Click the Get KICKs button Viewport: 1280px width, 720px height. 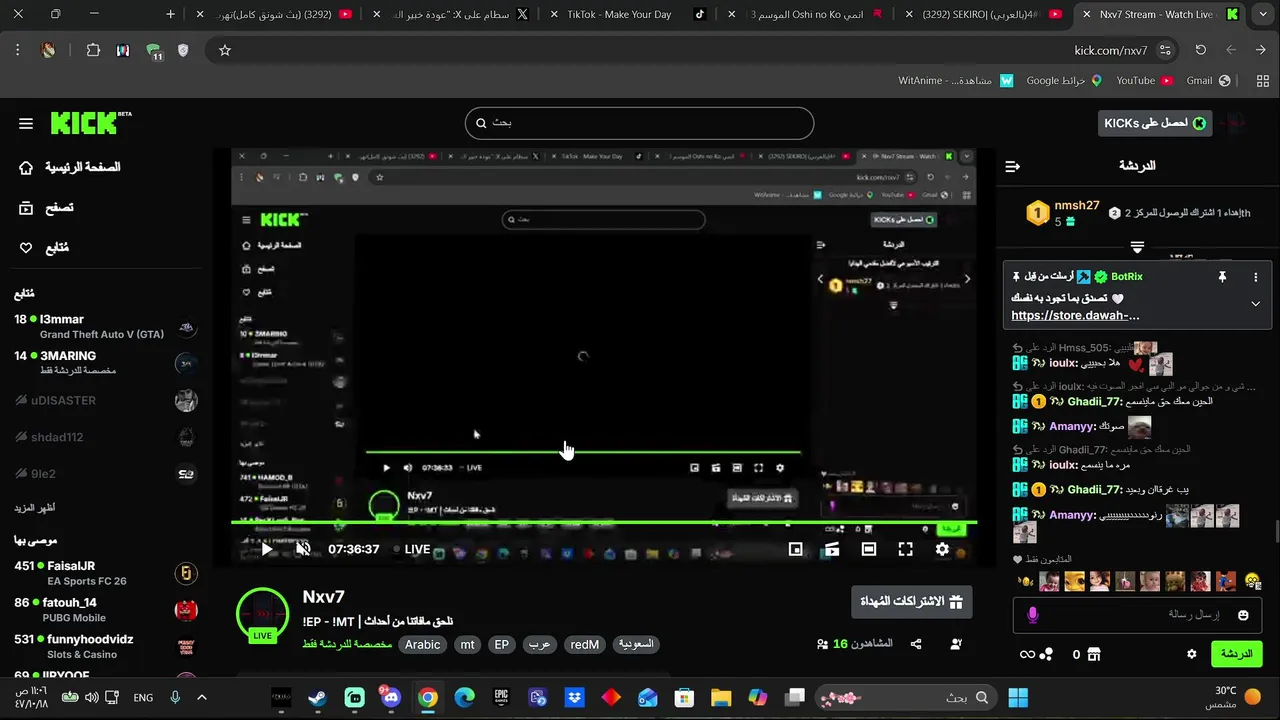(1154, 123)
